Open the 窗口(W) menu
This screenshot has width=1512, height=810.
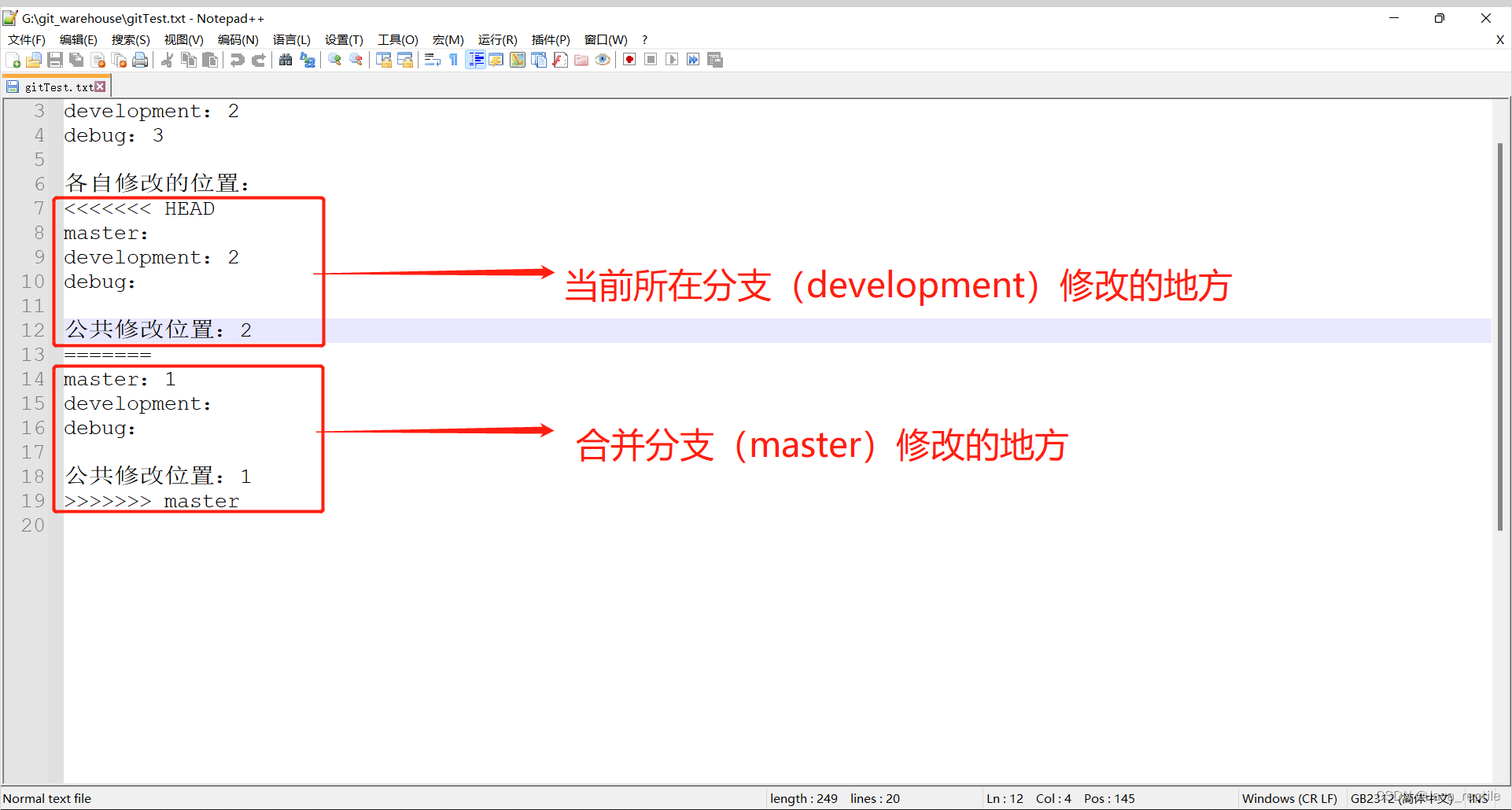(x=607, y=39)
